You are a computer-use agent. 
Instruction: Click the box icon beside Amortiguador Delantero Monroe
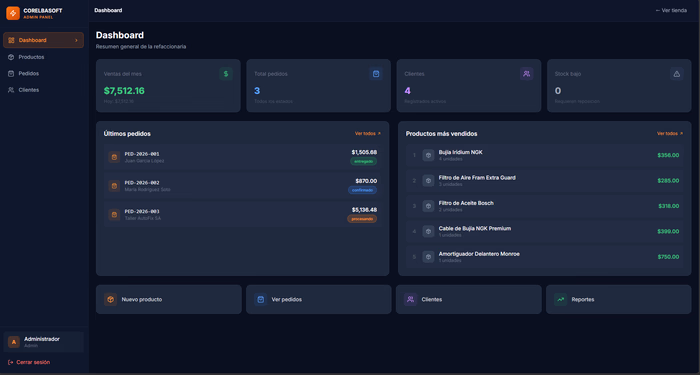[x=429, y=257]
